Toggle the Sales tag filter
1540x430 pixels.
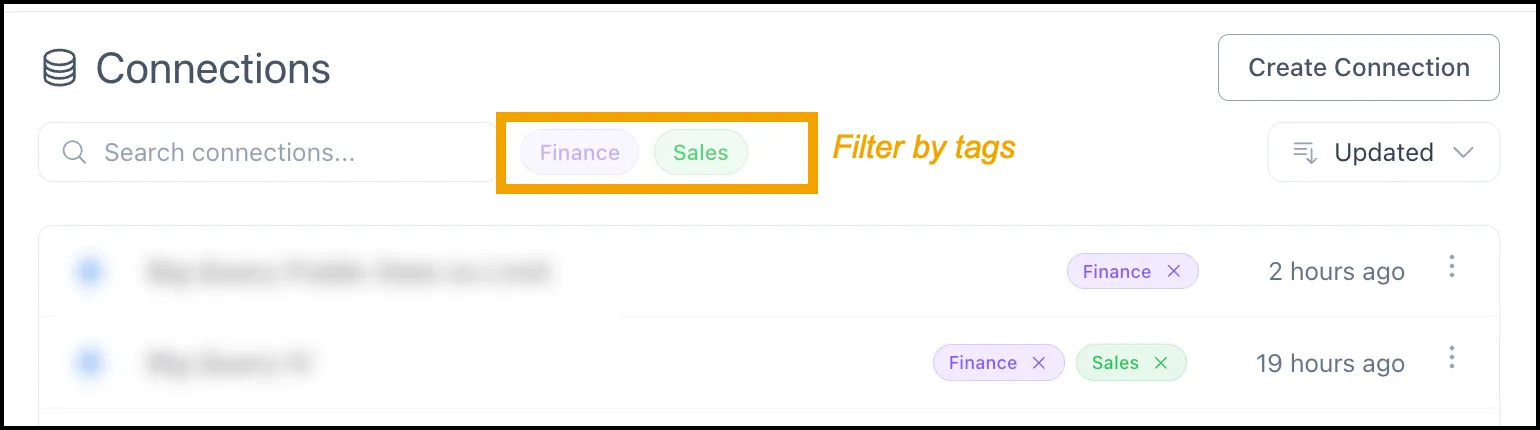700,152
